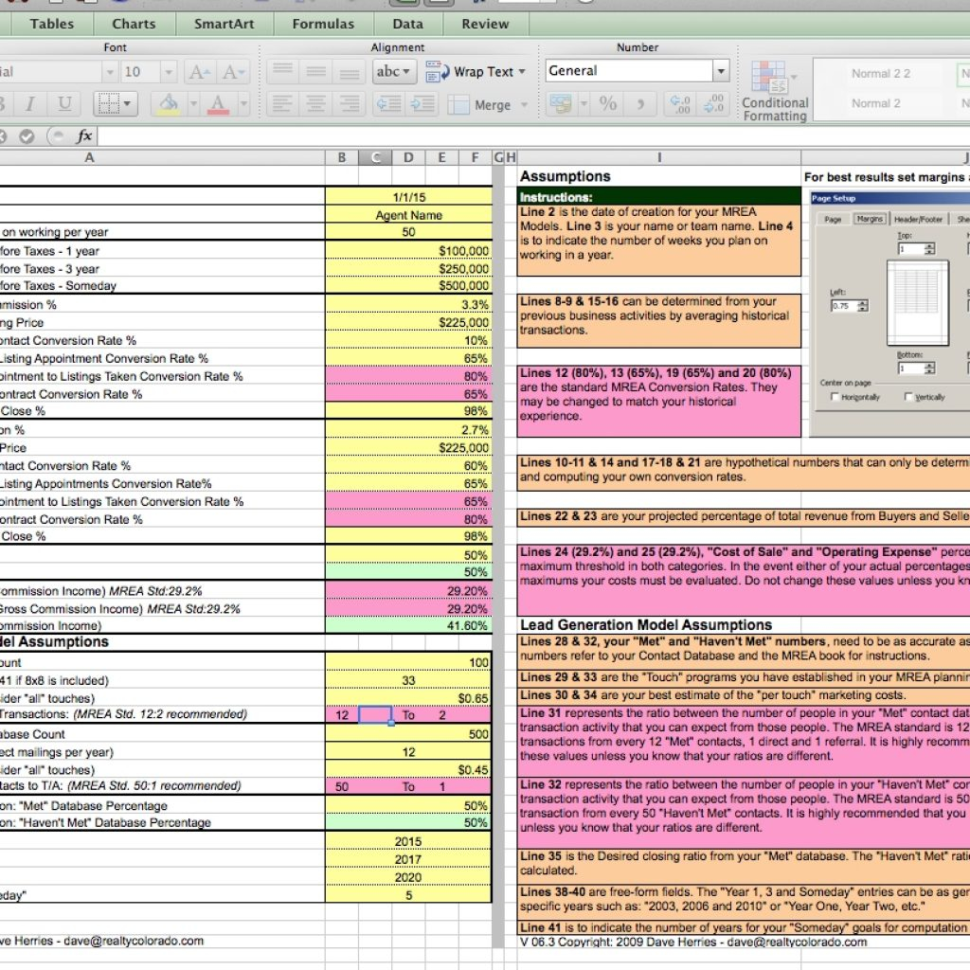
Task: Apply bold formatting from the Font group
Action: tap(5, 104)
